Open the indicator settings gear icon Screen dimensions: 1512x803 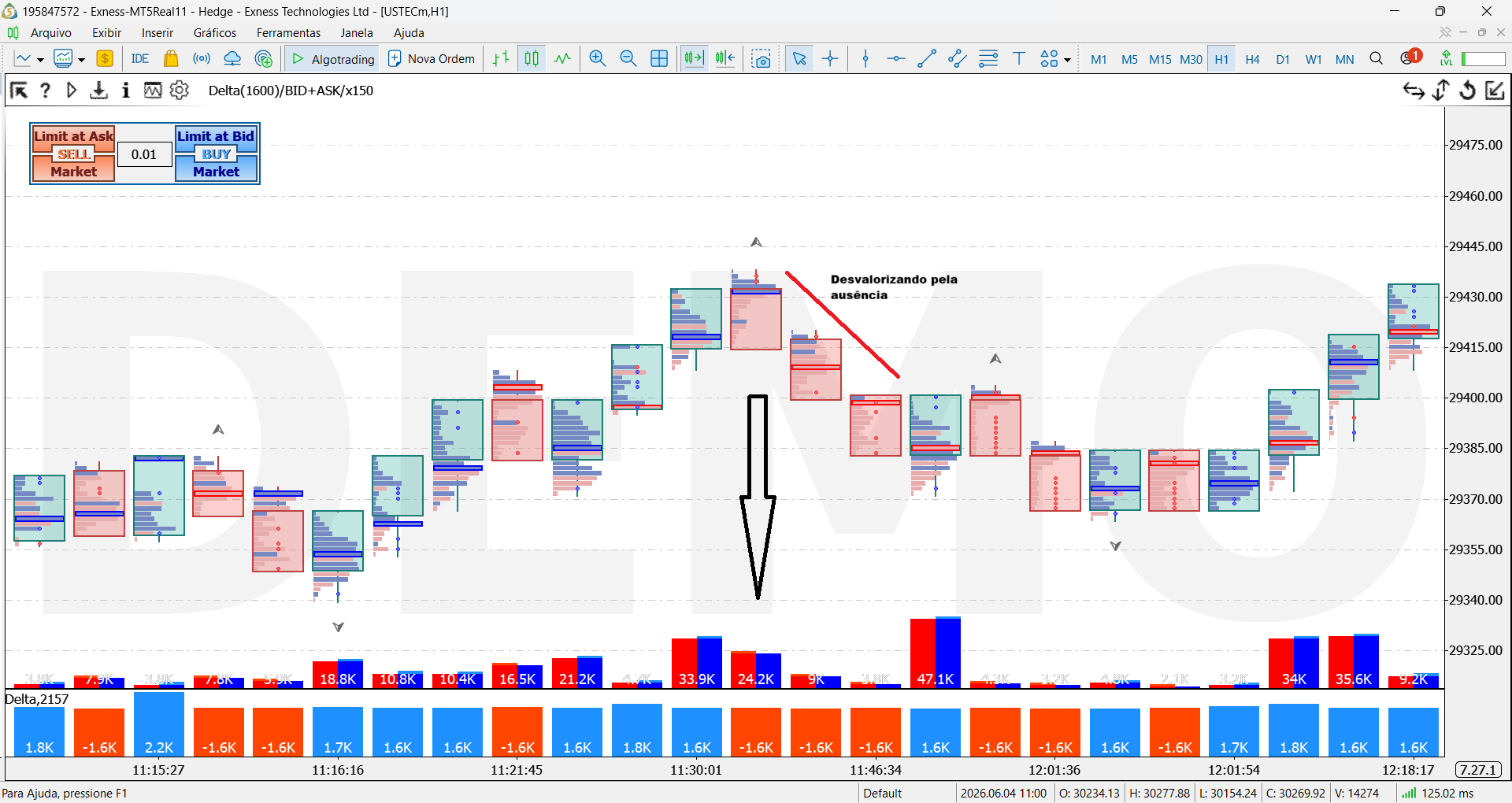pos(180,91)
